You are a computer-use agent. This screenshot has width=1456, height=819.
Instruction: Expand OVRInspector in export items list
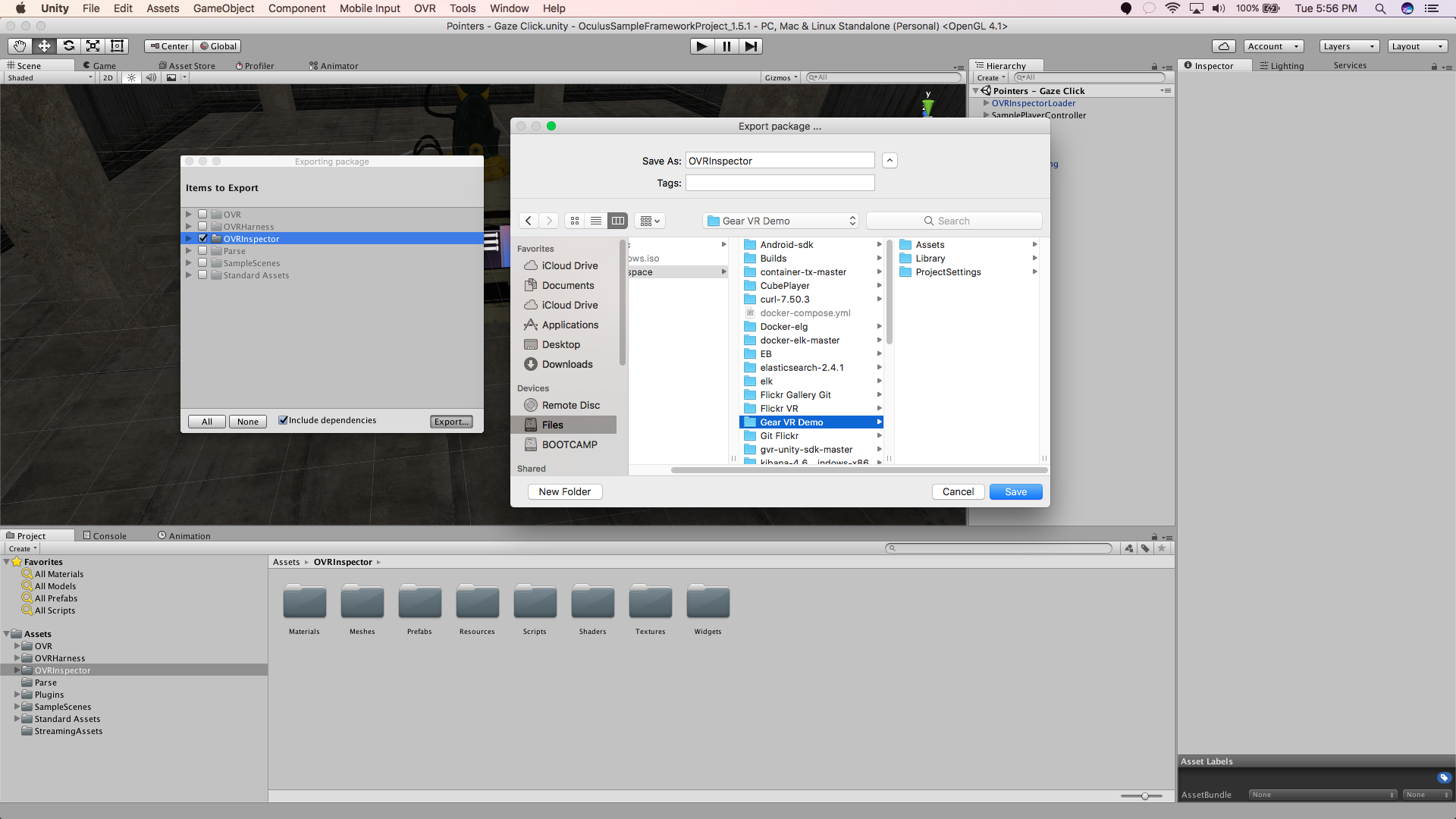click(189, 239)
